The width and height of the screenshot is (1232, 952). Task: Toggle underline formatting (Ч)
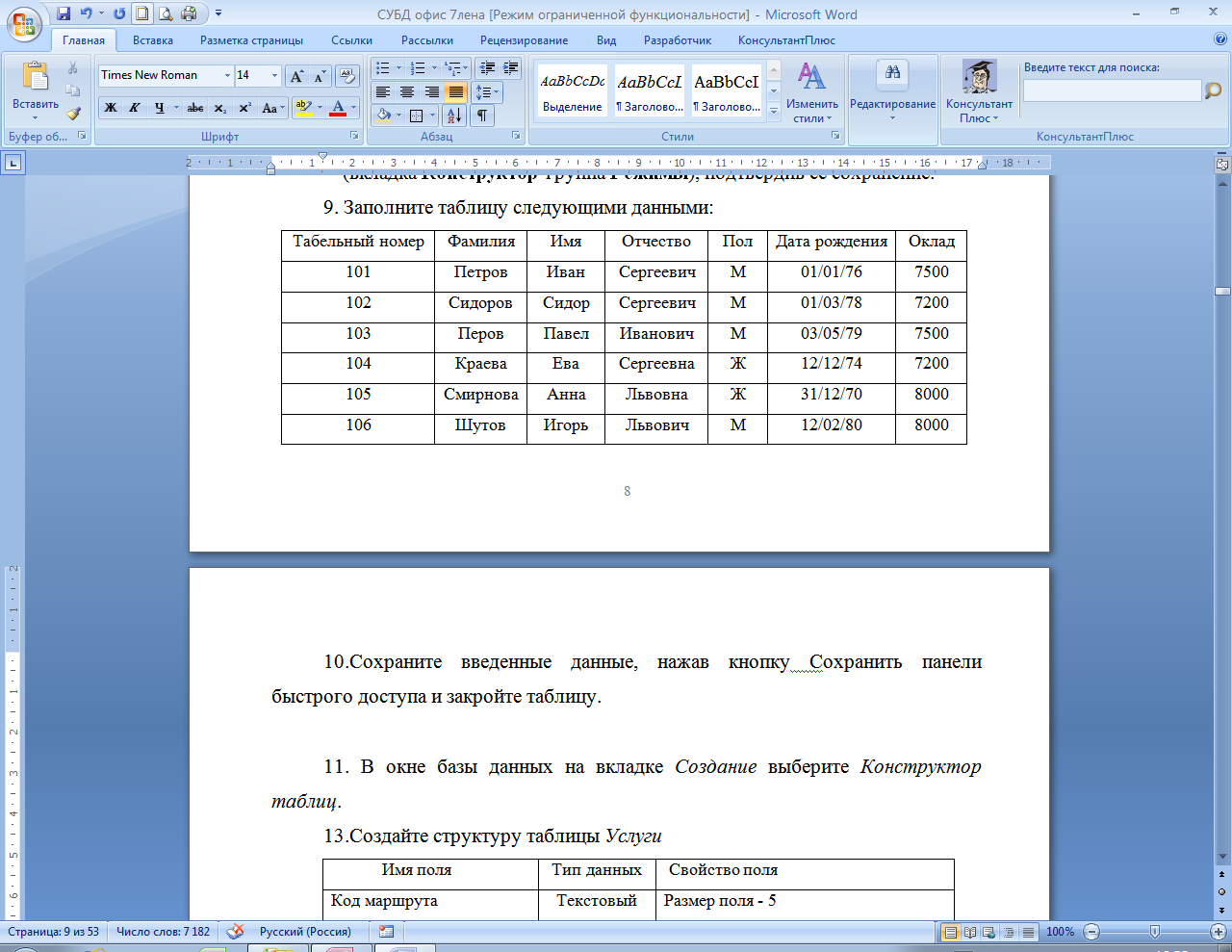click(159, 108)
